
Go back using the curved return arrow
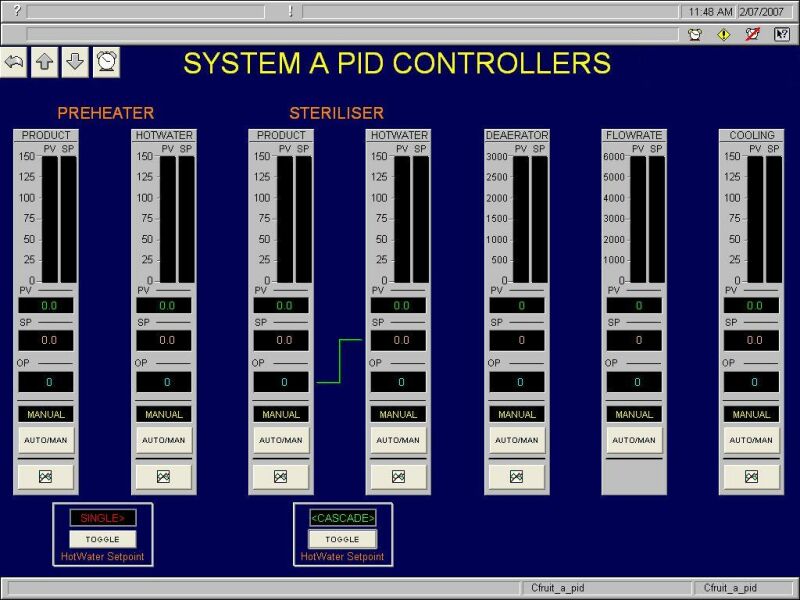[x=13, y=63]
